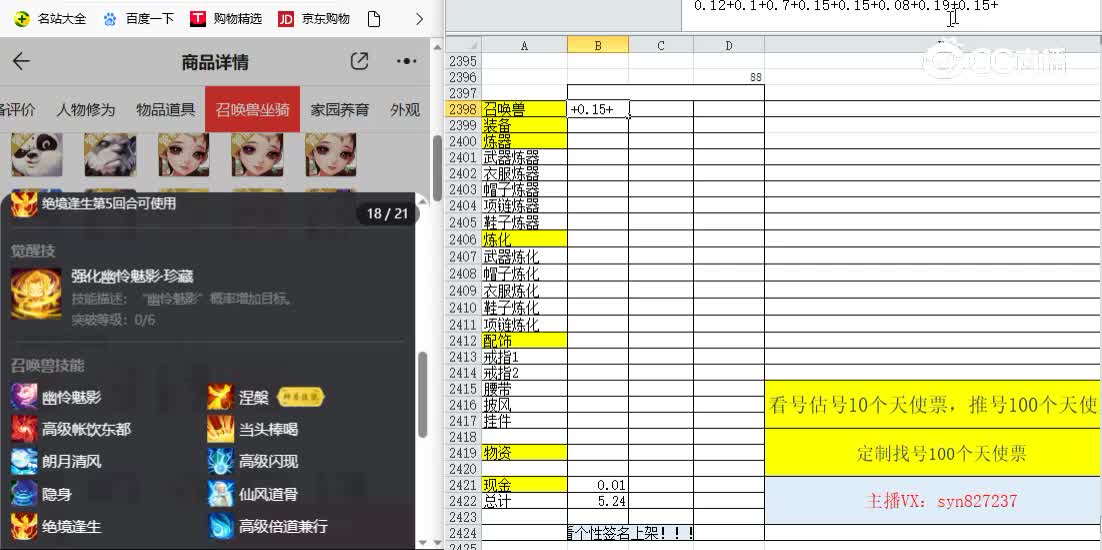This screenshot has height=550, width=1102.
Task: Select the 现金 cell
Action: (524, 485)
